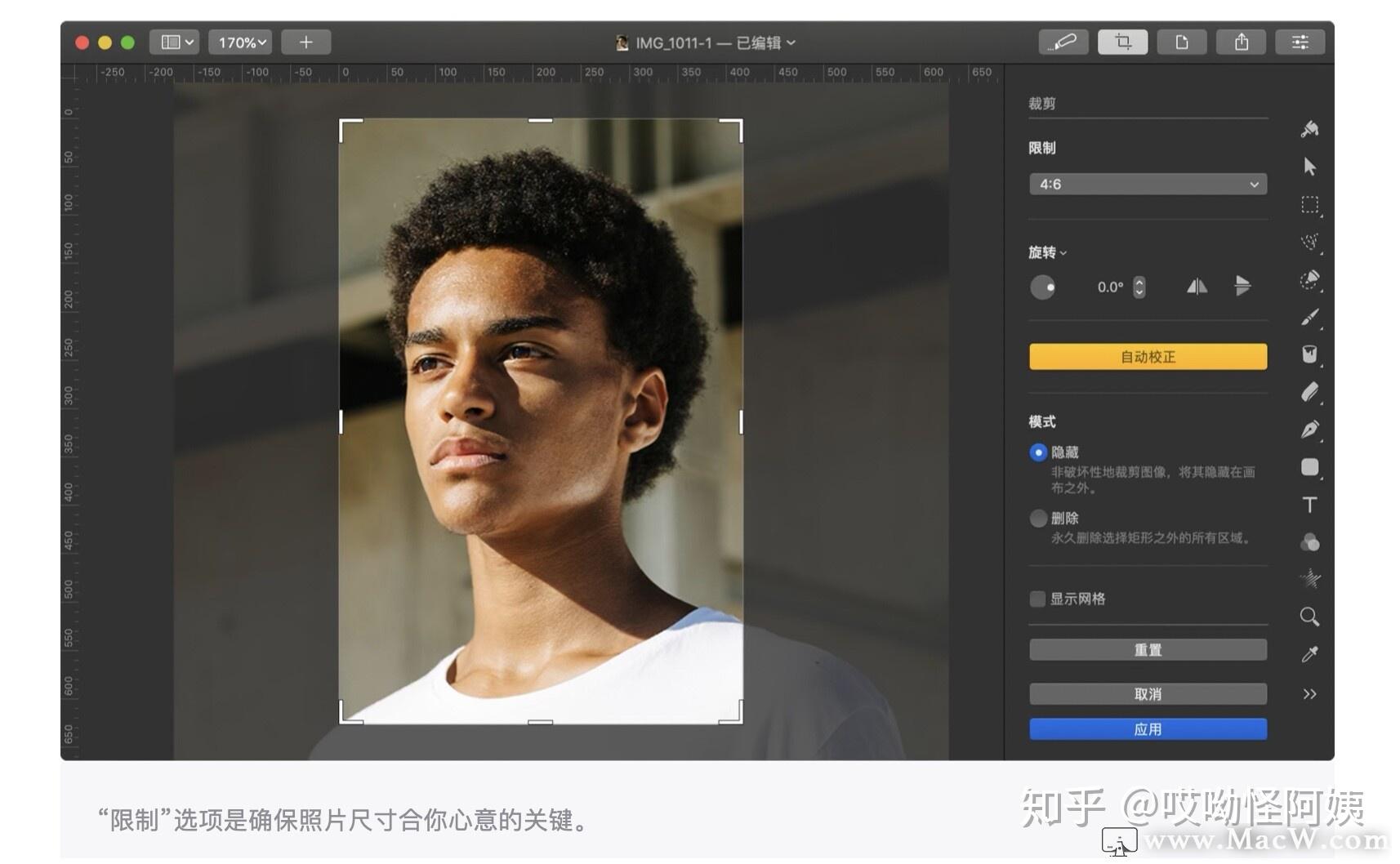Select the Zoom magnifier tool
The width and height of the screenshot is (1400, 864).
(x=1309, y=617)
